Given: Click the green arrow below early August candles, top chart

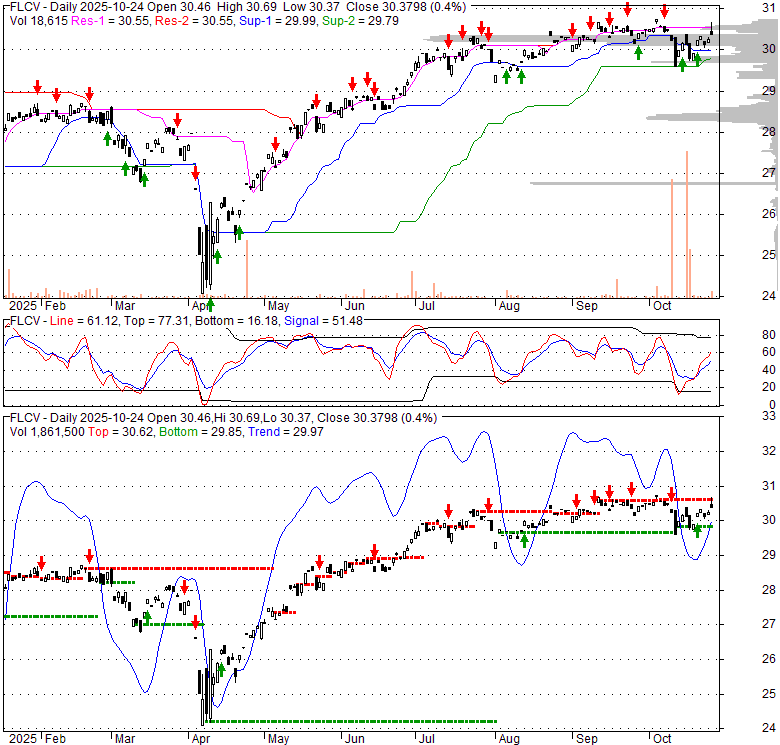Looking at the screenshot, I should point(506,76).
